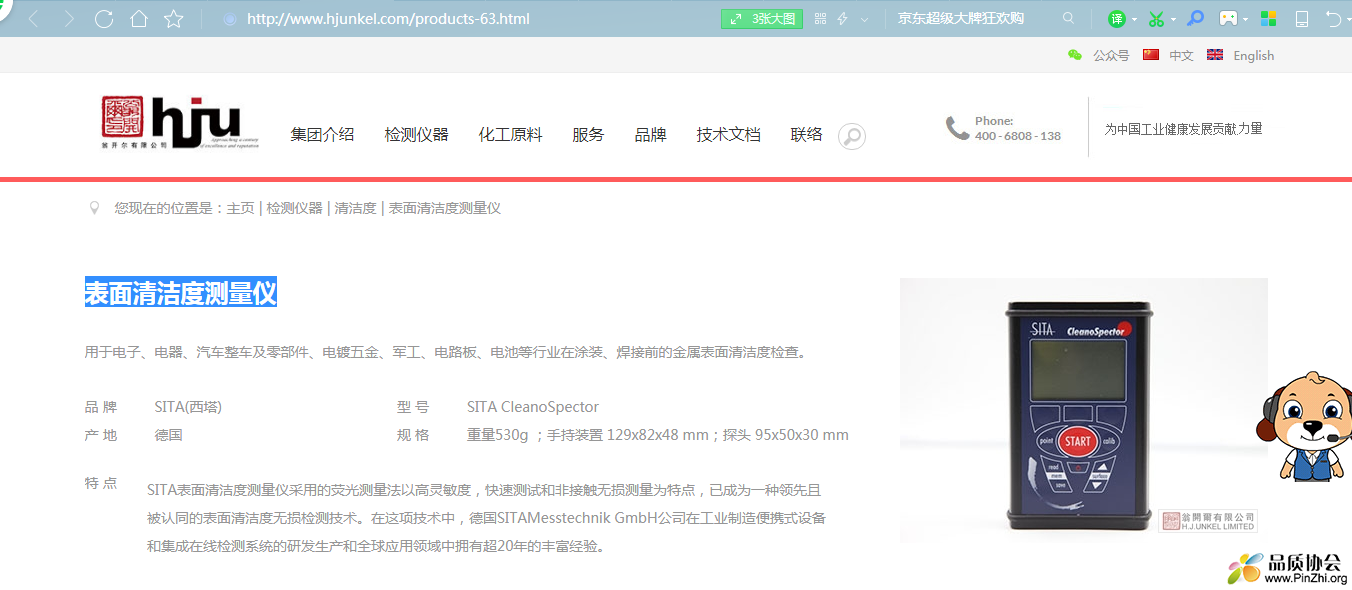Go to 主页 in the breadcrumb
Screen dimensions: 1352x590
coord(240,208)
